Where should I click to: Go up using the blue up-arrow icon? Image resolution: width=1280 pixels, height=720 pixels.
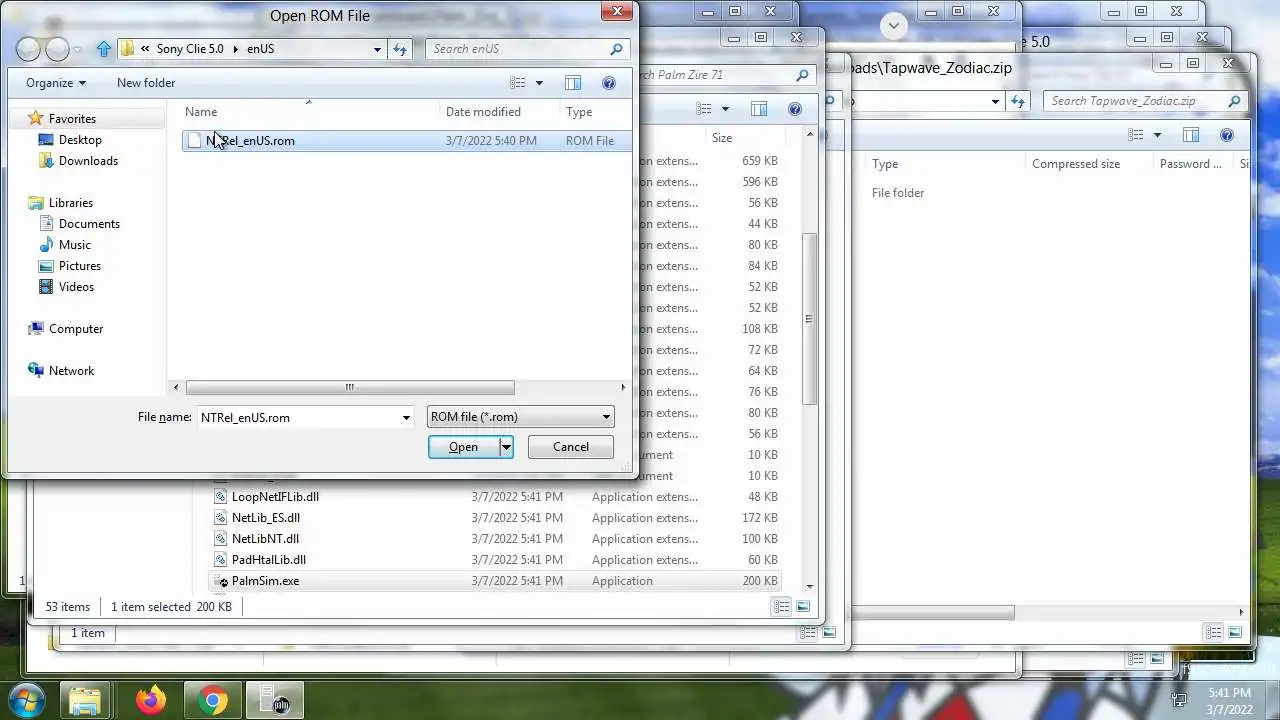click(x=104, y=48)
